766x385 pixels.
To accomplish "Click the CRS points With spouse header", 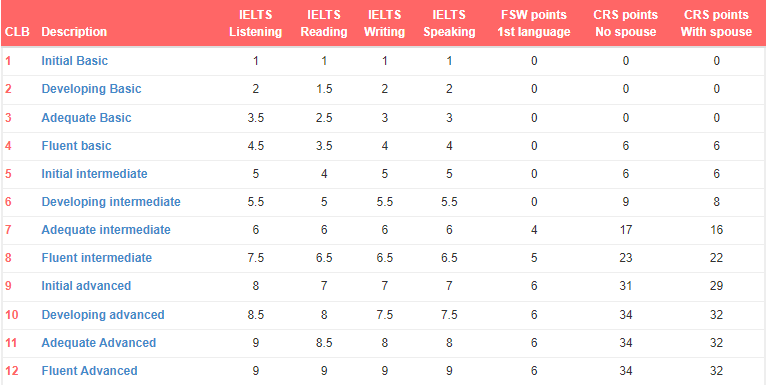I will coord(716,23).
